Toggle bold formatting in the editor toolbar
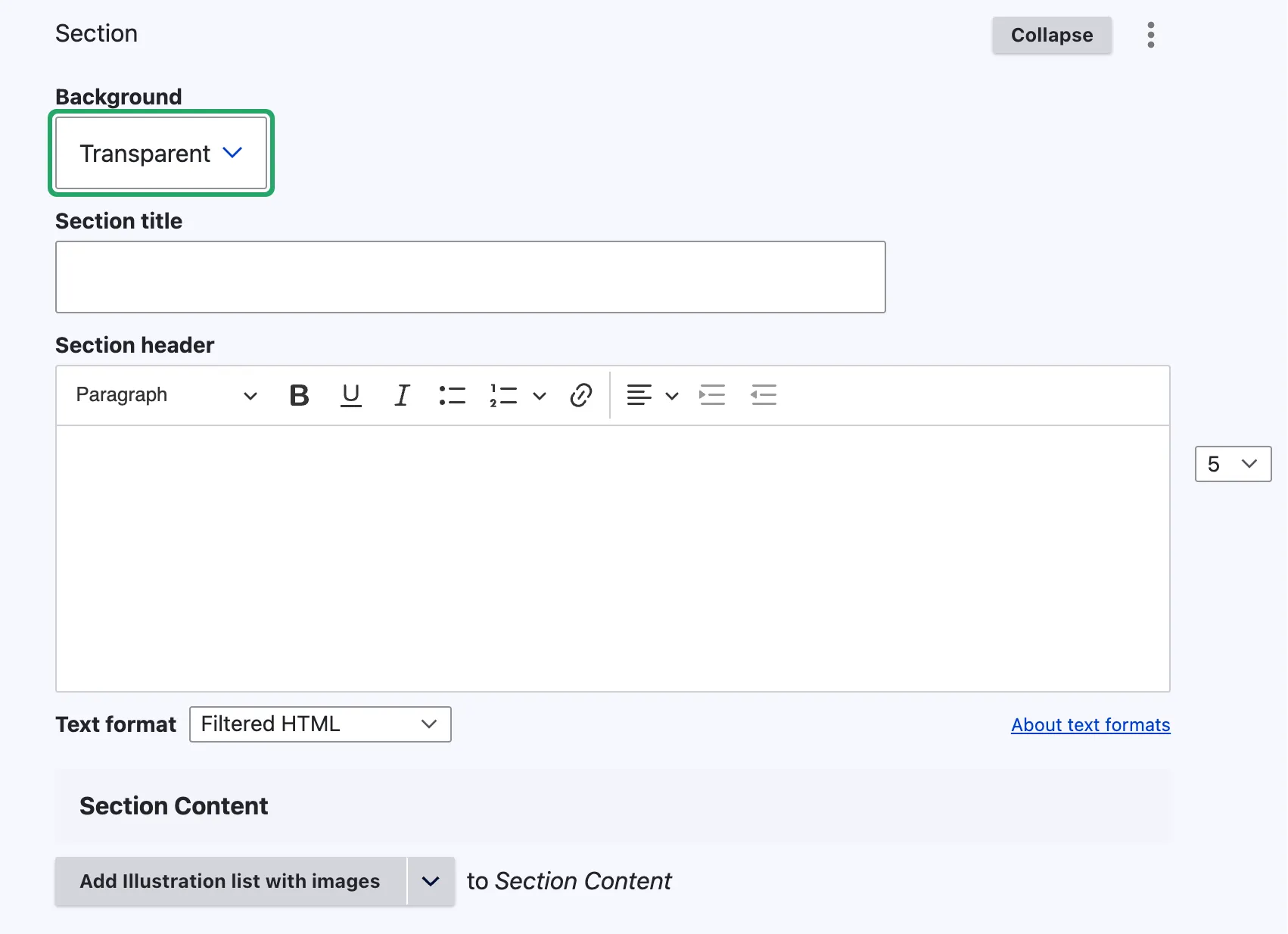The width and height of the screenshot is (1288, 934). coord(300,395)
